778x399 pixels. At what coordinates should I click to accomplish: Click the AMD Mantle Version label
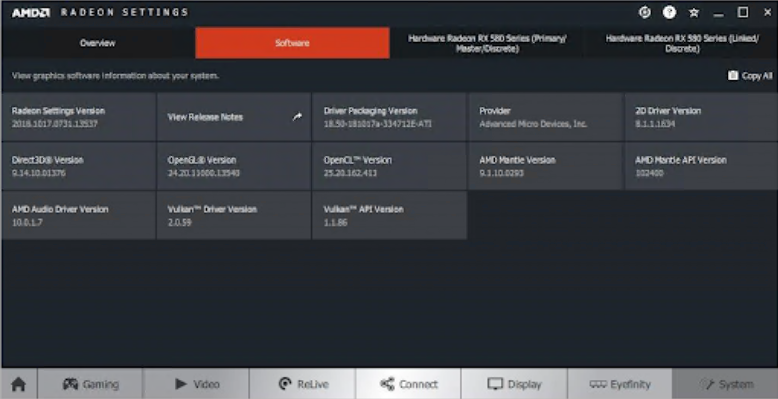pos(518,160)
